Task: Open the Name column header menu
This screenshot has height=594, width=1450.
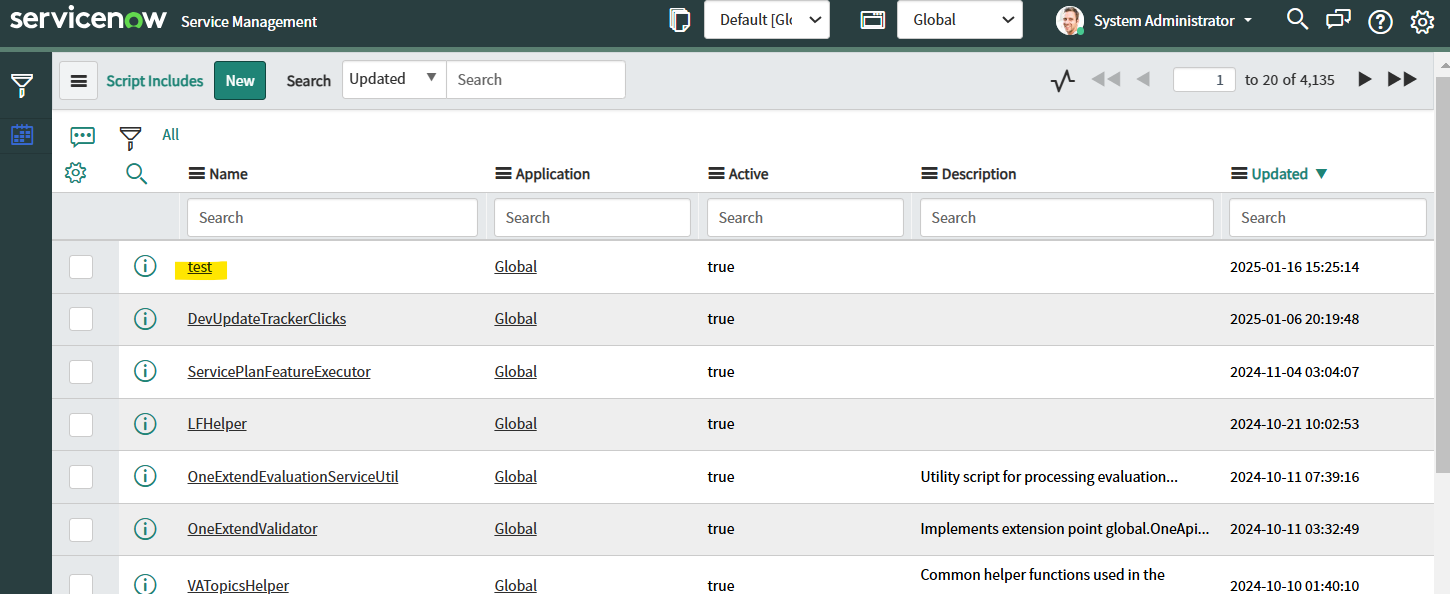Action: click(195, 173)
